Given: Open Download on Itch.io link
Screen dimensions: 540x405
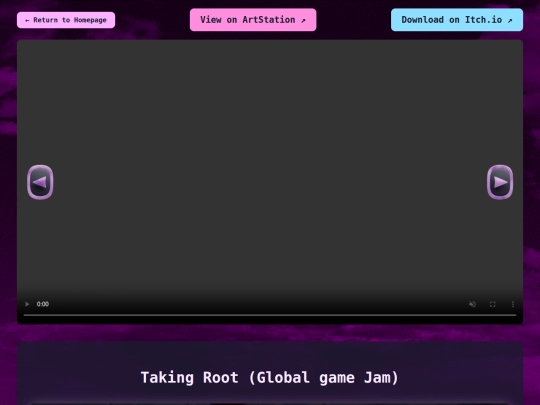Looking at the screenshot, I should tap(457, 20).
